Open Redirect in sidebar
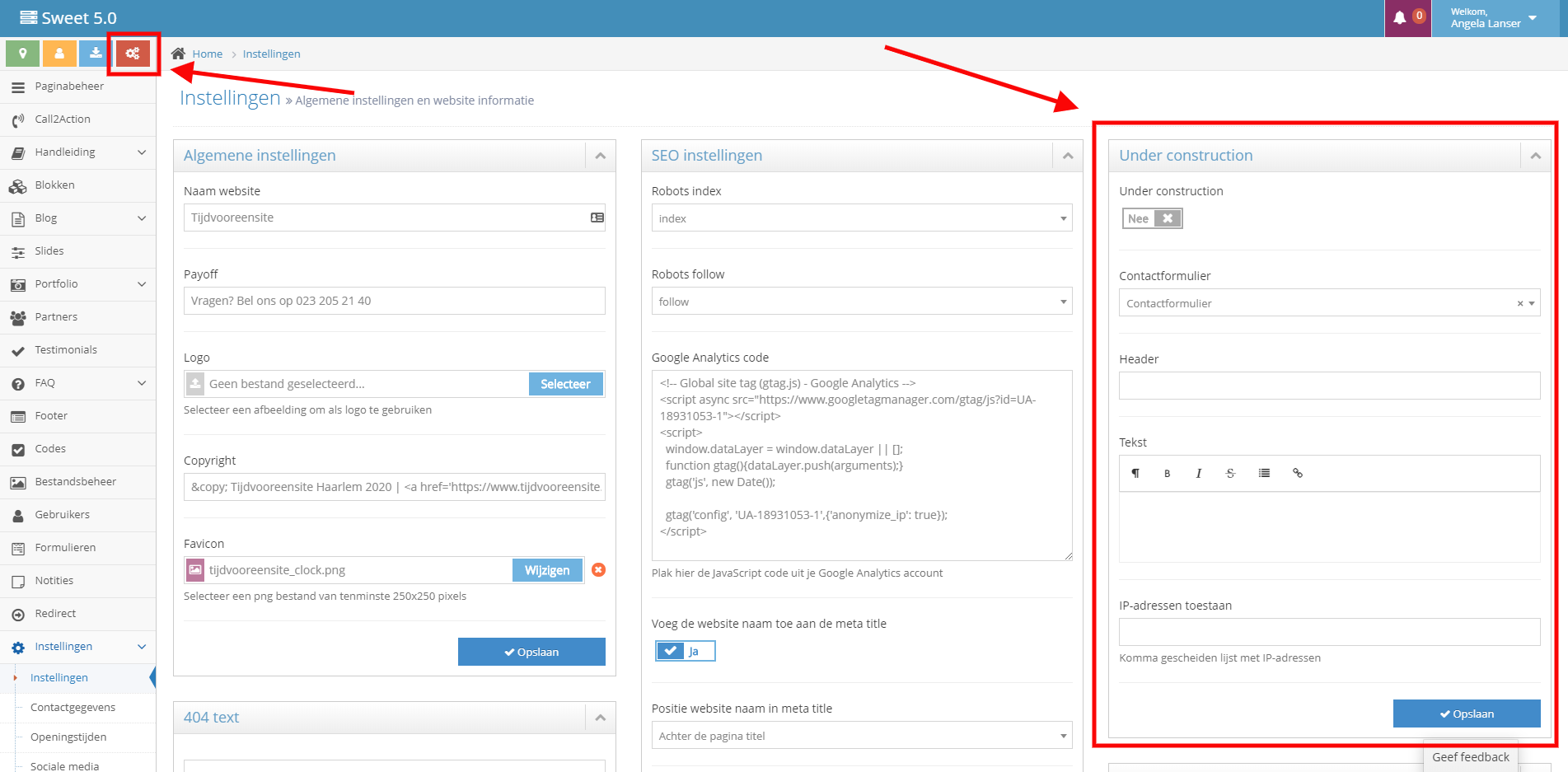Viewport: 1568px width, 772px height. (77, 614)
